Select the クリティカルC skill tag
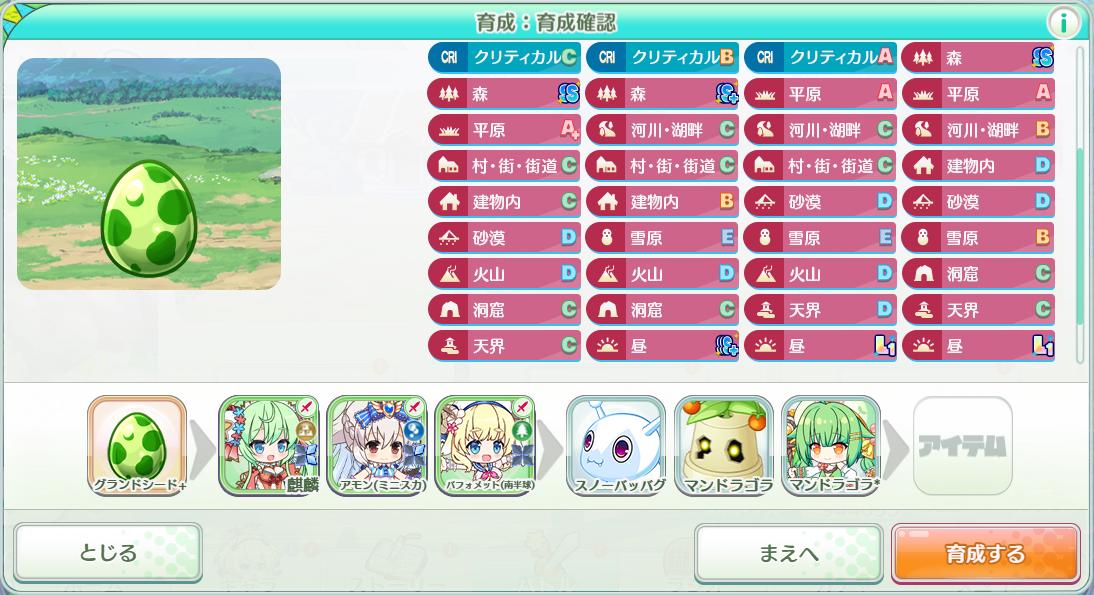 (504, 57)
